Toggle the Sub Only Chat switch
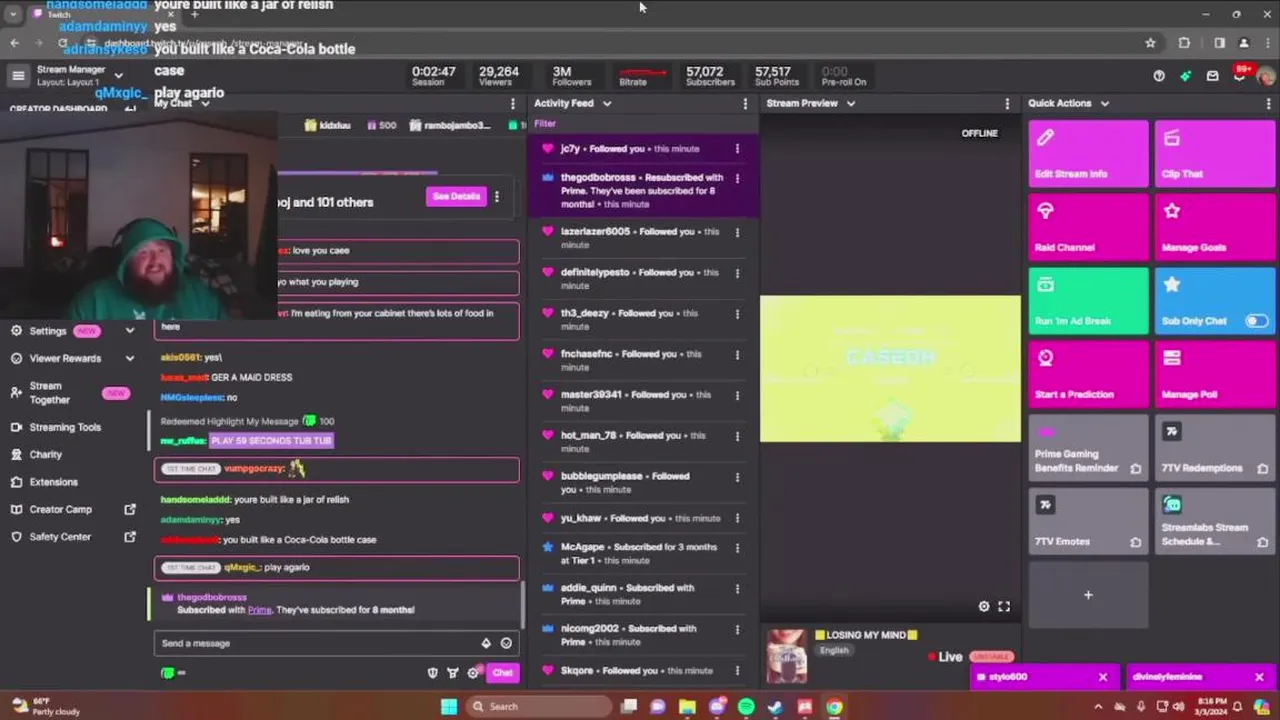Screen dimensions: 1280x720 pyautogui.click(x=1256, y=321)
